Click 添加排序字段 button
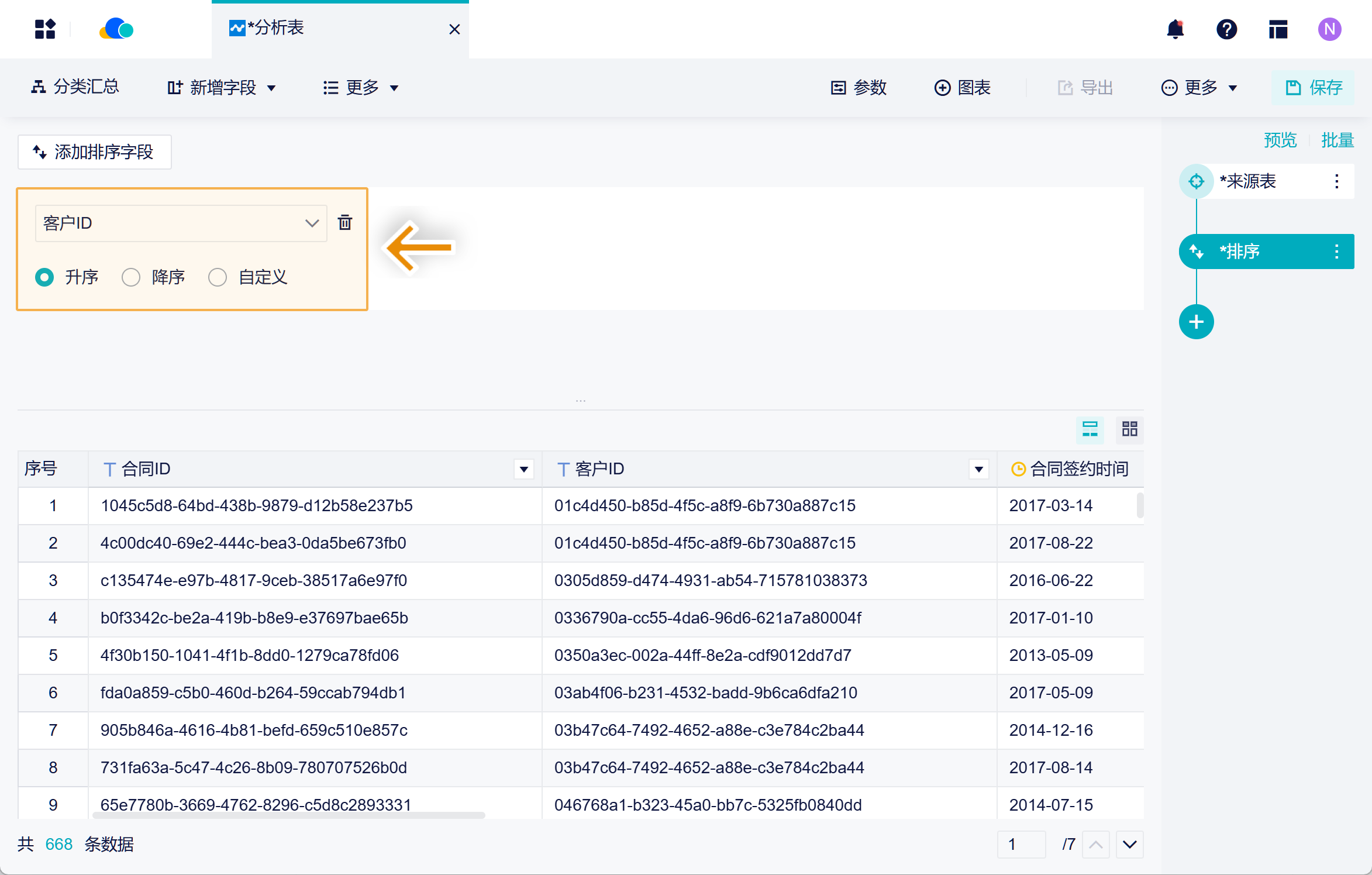The width and height of the screenshot is (1372, 875). [94, 152]
